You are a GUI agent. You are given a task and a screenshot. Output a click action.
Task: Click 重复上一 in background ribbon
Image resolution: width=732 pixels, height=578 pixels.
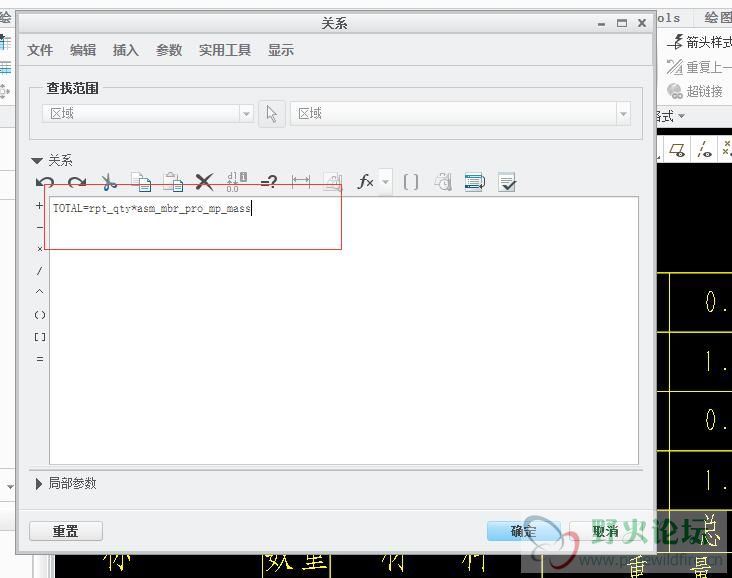tap(699, 67)
